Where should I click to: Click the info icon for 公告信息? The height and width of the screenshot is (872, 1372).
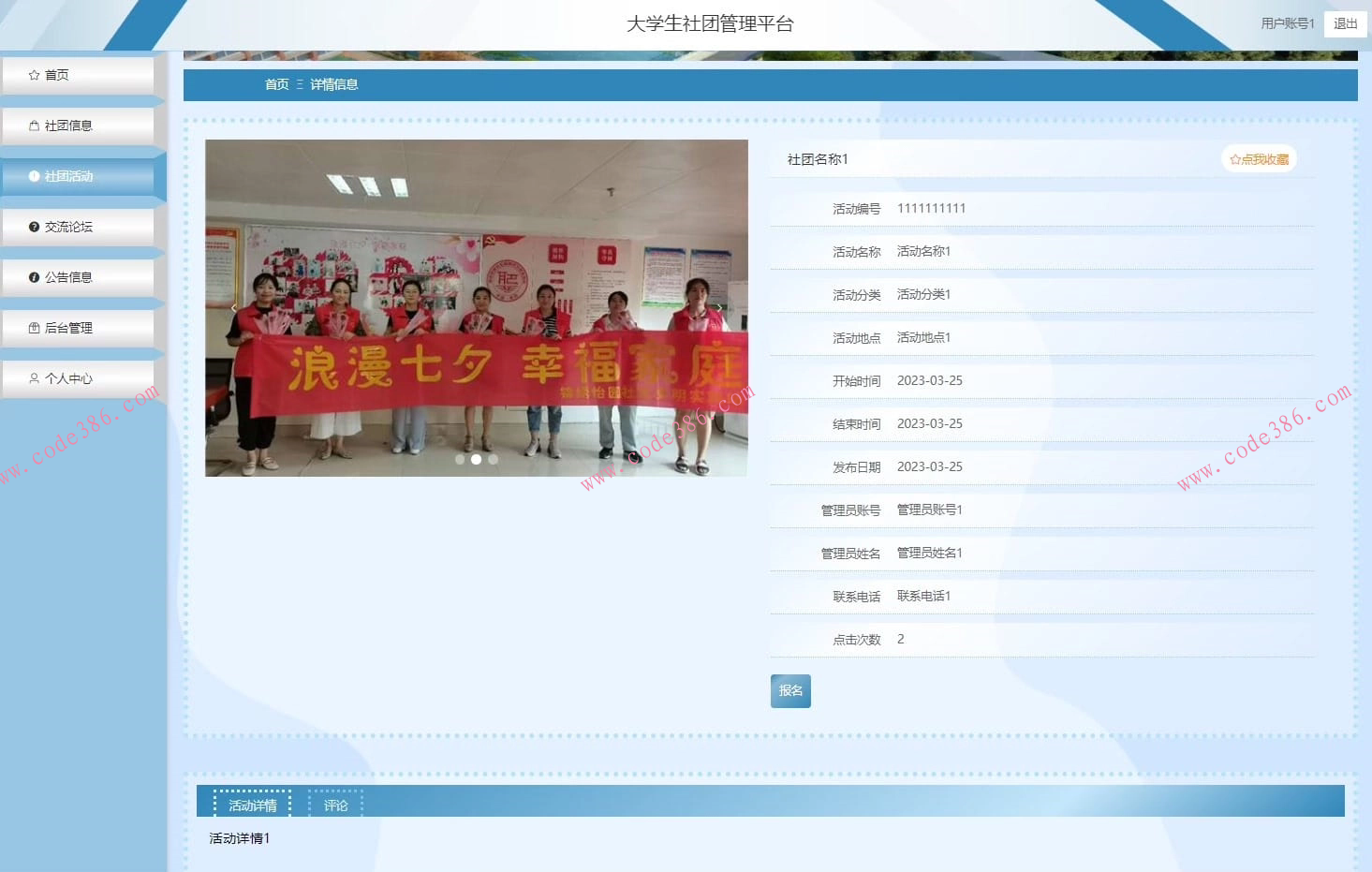pos(35,277)
